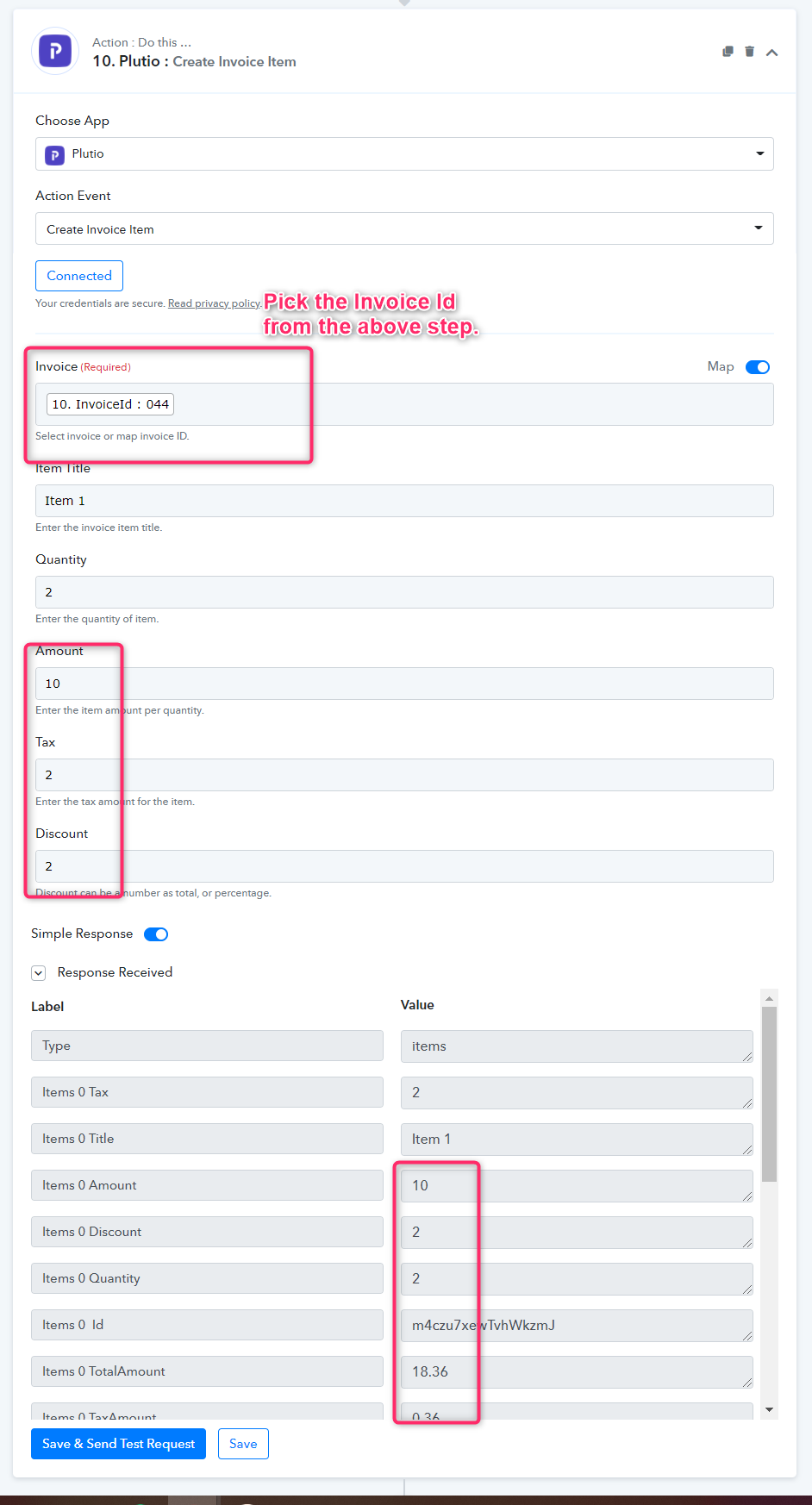Open the Action Event dropdown

click(404, 229)
